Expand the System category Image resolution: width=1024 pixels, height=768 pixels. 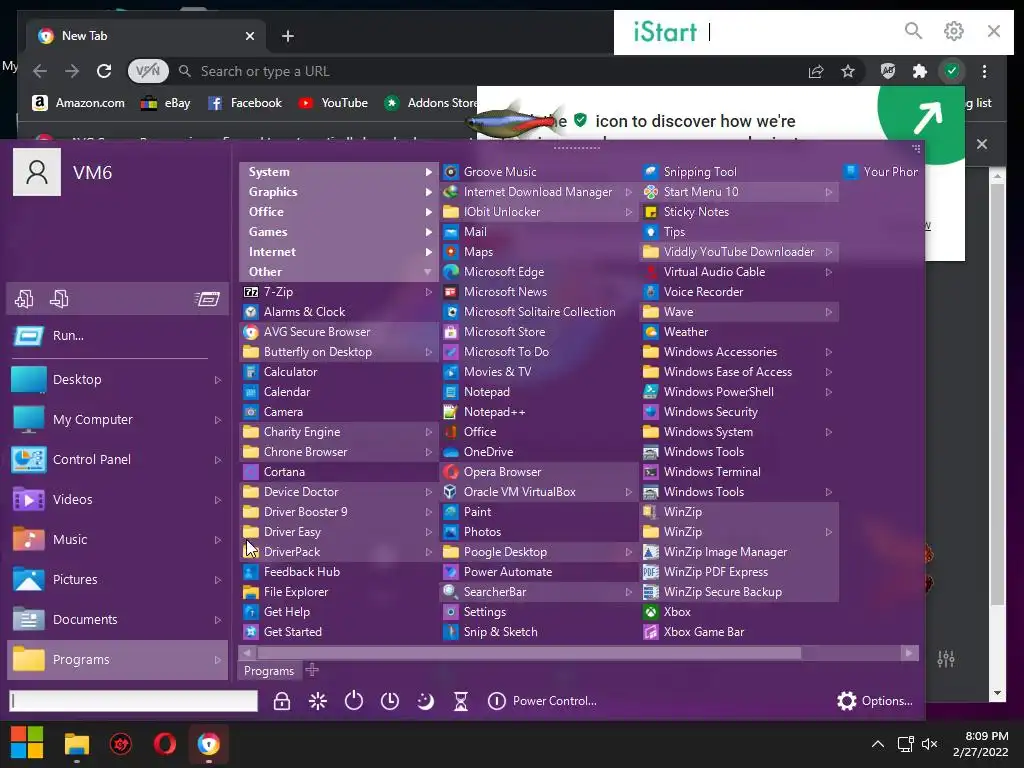pos(339,172)
